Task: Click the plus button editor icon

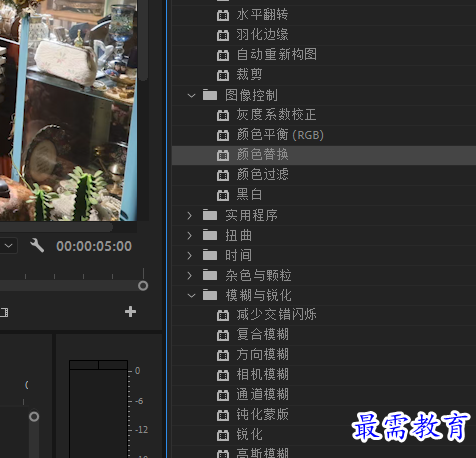Action: [130, 312]
